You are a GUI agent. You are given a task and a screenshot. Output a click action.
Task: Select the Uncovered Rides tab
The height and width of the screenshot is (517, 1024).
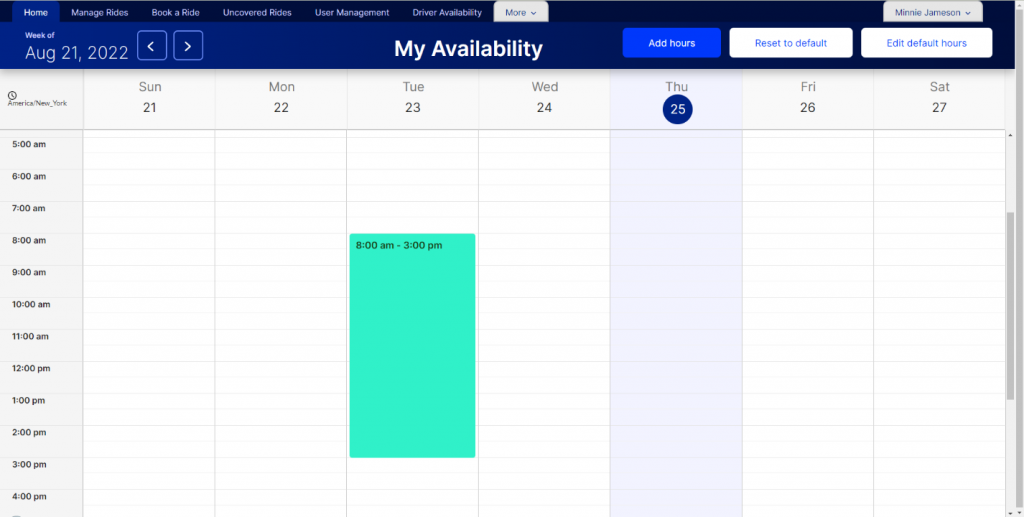(x=257, y=13)
